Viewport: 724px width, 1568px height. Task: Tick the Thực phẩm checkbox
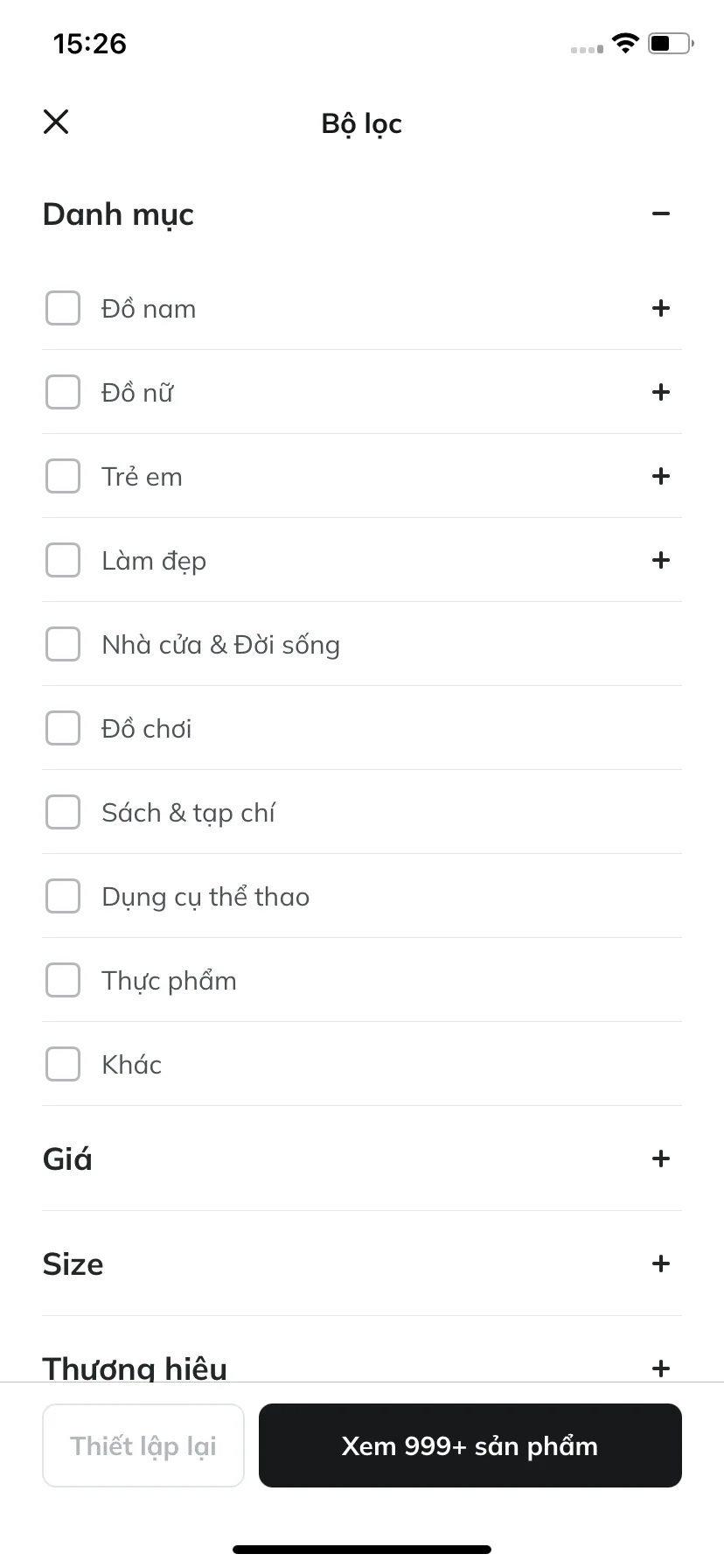63,980
